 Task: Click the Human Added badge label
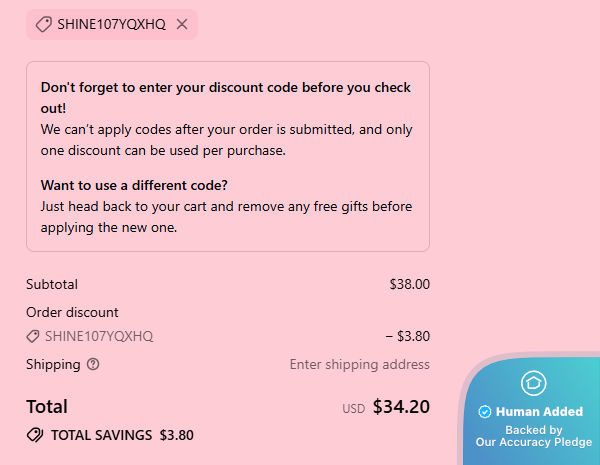pyautogui.click(x=540, y=411)
